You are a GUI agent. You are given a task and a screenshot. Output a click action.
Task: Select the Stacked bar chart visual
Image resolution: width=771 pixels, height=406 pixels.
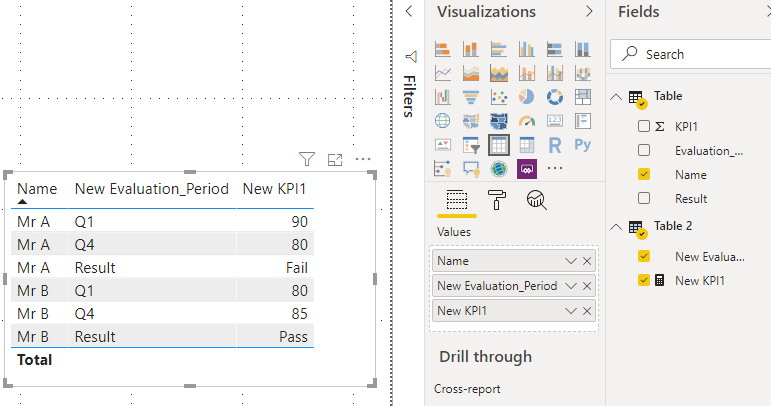[443, 49]
